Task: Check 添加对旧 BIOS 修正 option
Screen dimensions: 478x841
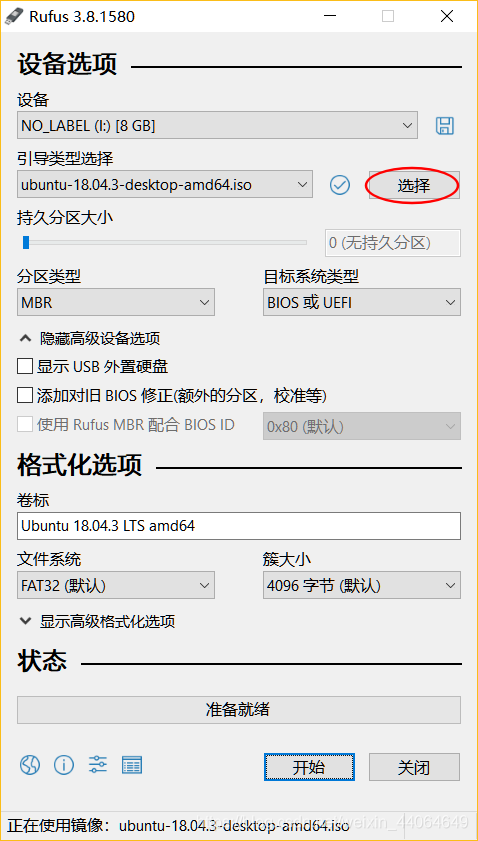Action: click(25, 396)
